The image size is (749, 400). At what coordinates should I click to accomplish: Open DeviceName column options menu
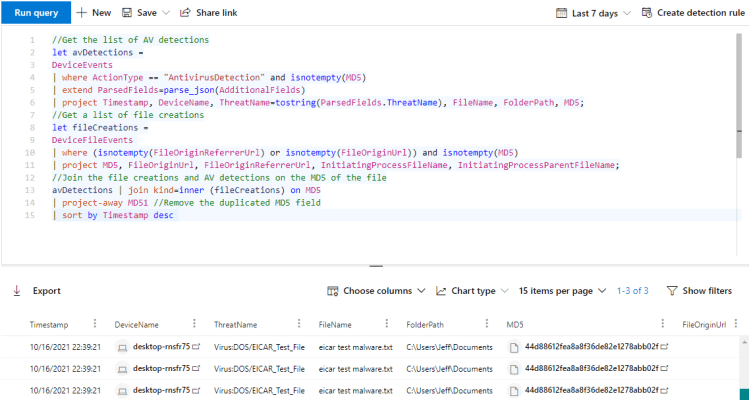click(194, 325)
